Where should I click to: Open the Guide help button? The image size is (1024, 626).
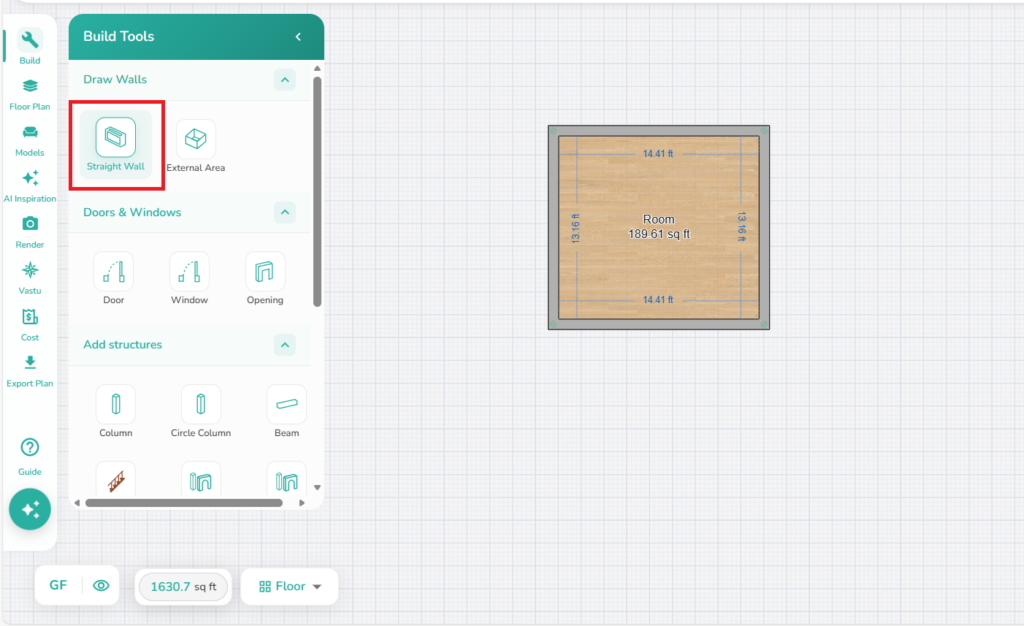(30, 455)
